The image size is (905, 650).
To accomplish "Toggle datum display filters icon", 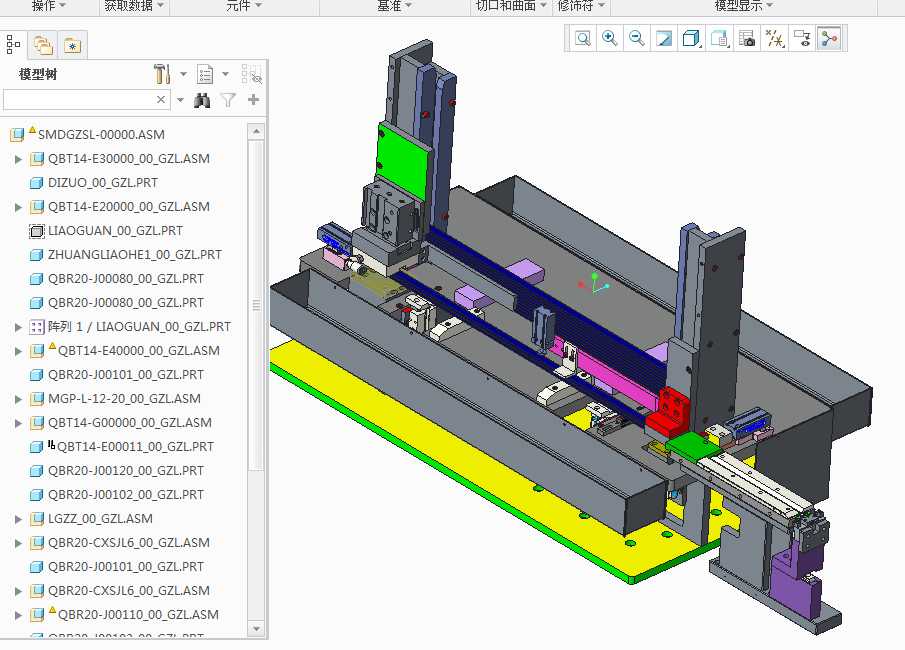I will [x=774, y=39].
